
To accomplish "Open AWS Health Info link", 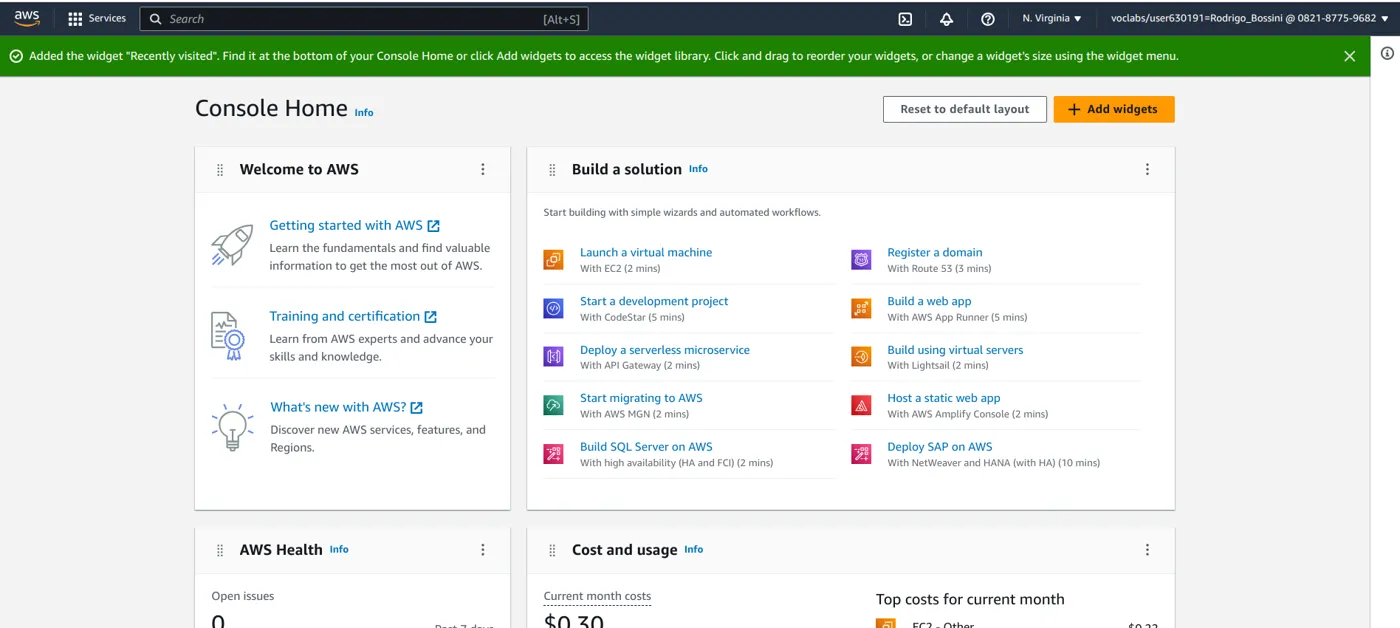I will [x=339, y=549].
